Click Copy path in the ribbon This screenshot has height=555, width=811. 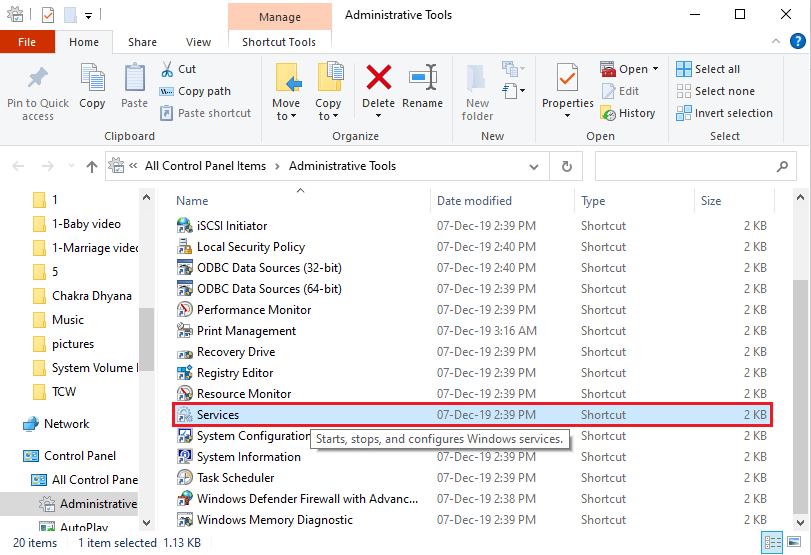pos(195,91)
